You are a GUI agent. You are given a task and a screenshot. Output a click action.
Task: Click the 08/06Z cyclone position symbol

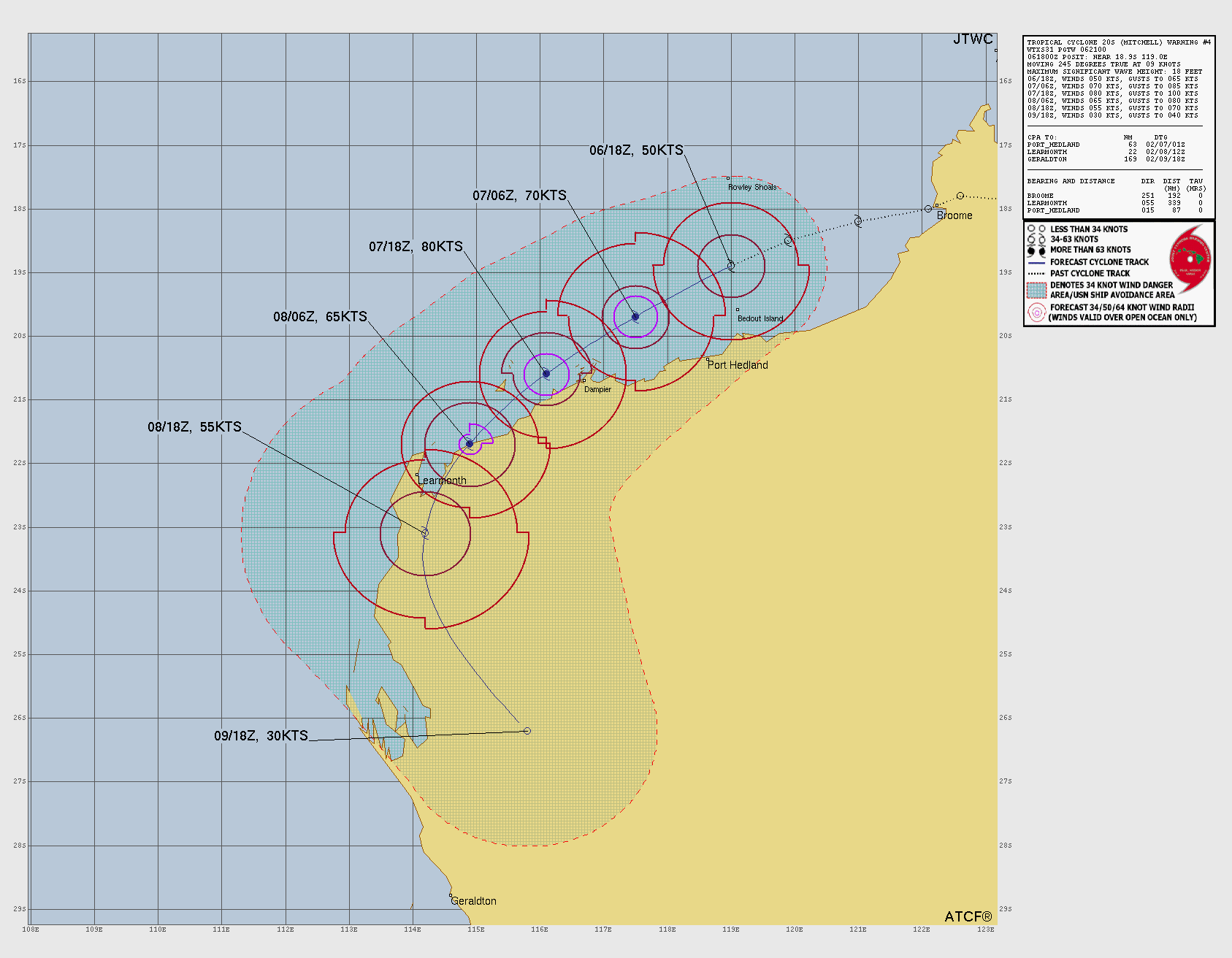click(x=470, y=444)
